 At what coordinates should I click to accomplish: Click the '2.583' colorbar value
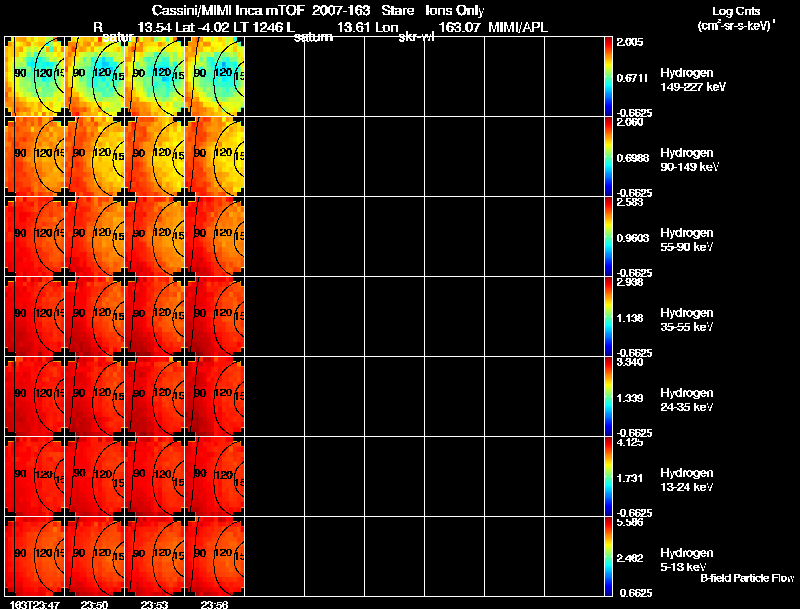click(x=630, y=202)
